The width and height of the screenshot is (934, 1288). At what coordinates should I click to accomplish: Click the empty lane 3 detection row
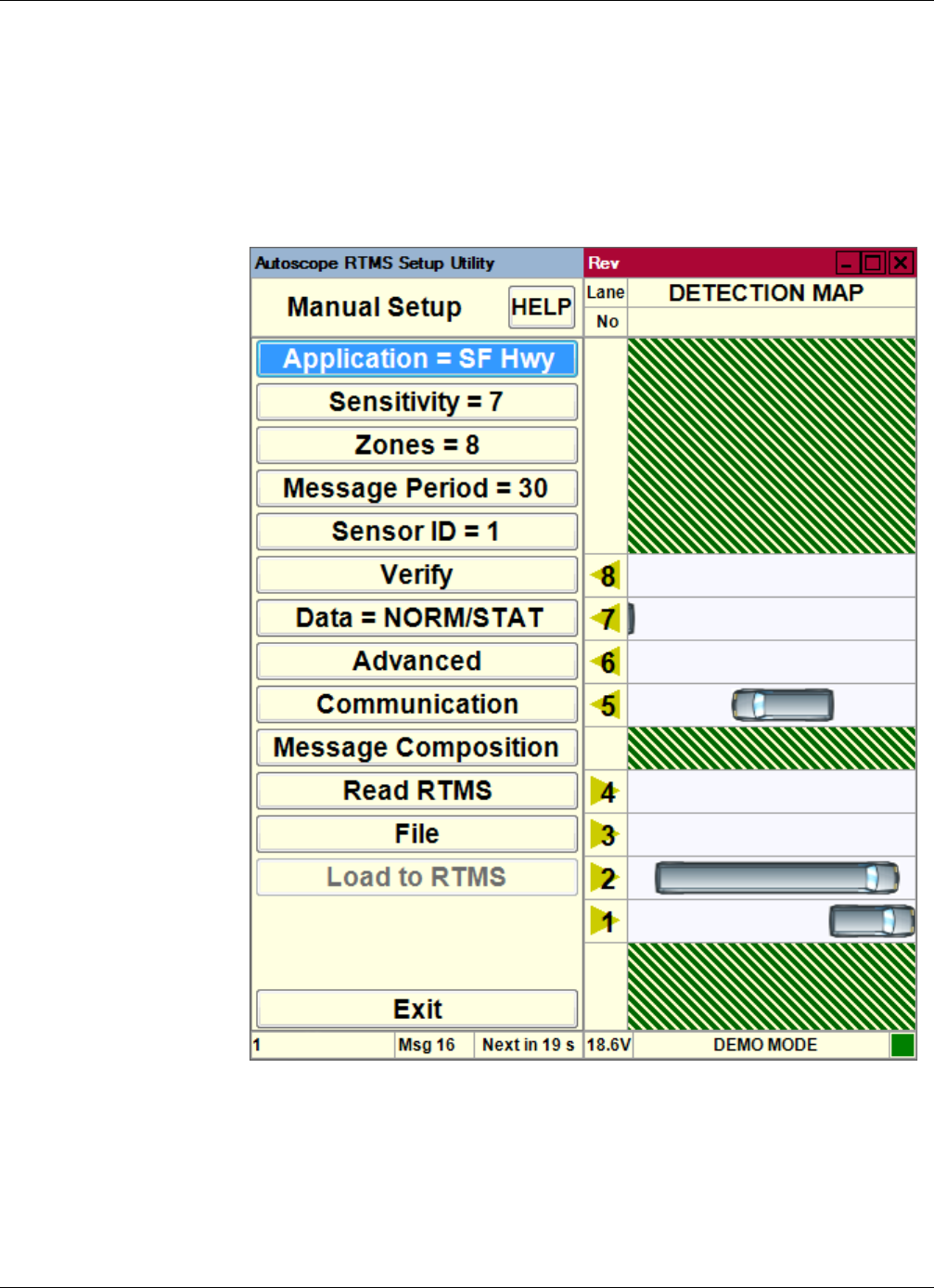pyautogui.click(x=772, y=835)
